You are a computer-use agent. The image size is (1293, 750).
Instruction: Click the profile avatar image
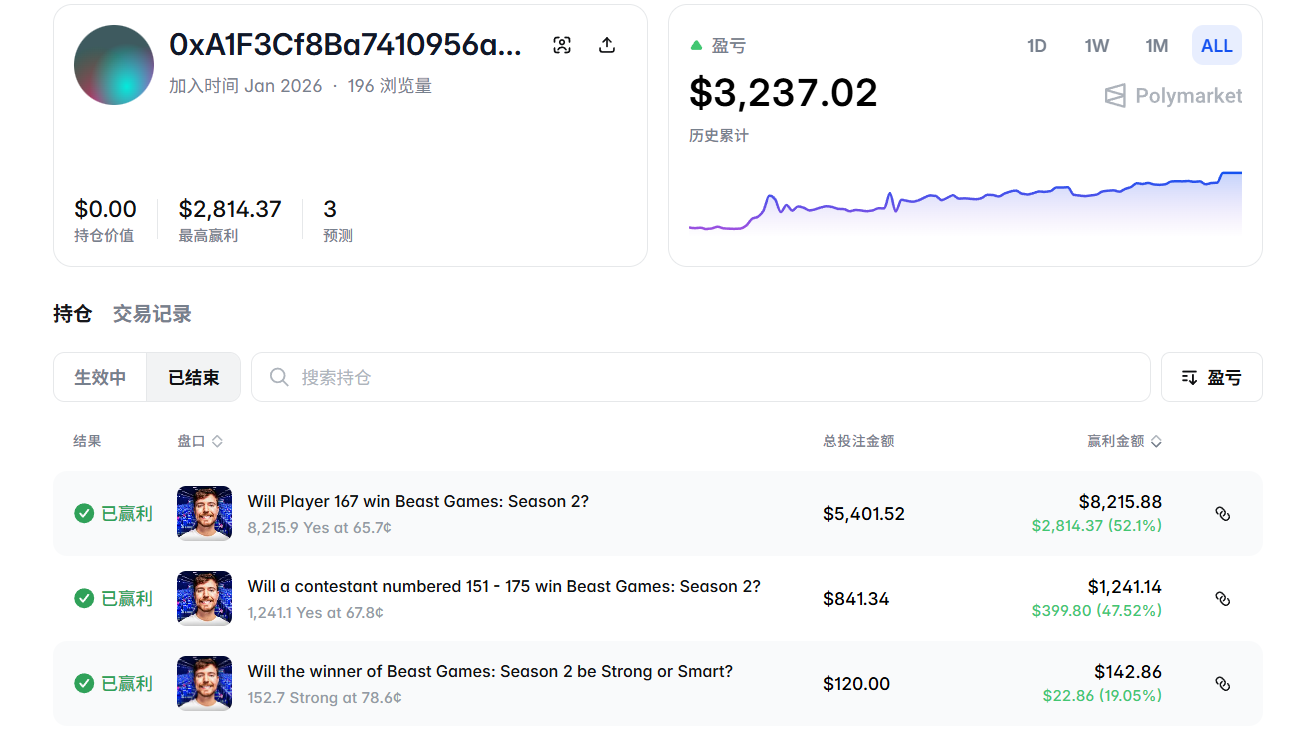[114, 65]
